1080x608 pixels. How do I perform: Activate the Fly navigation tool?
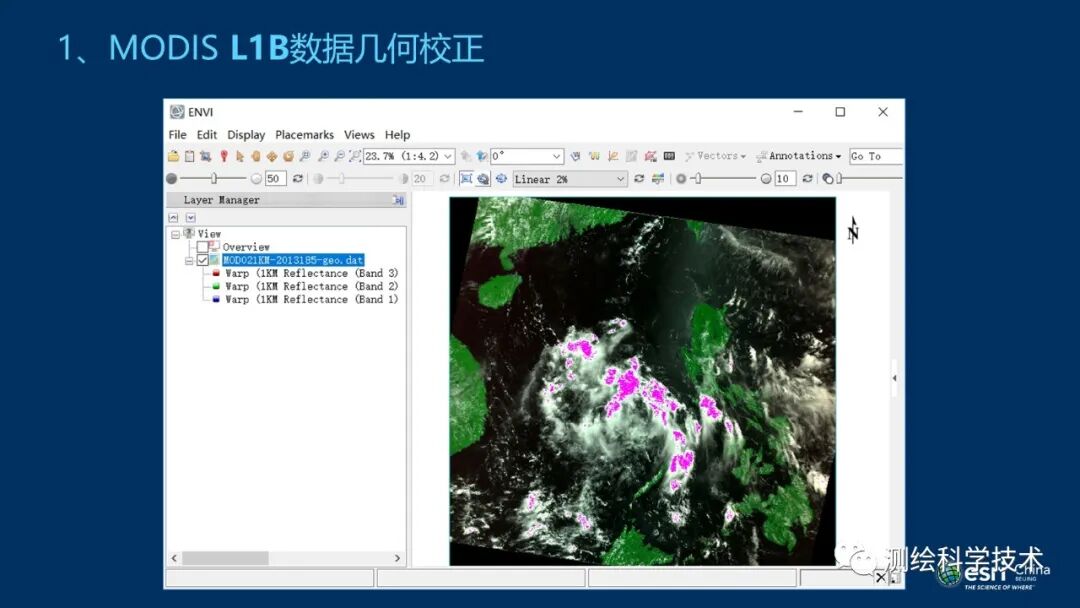[272, 156]
